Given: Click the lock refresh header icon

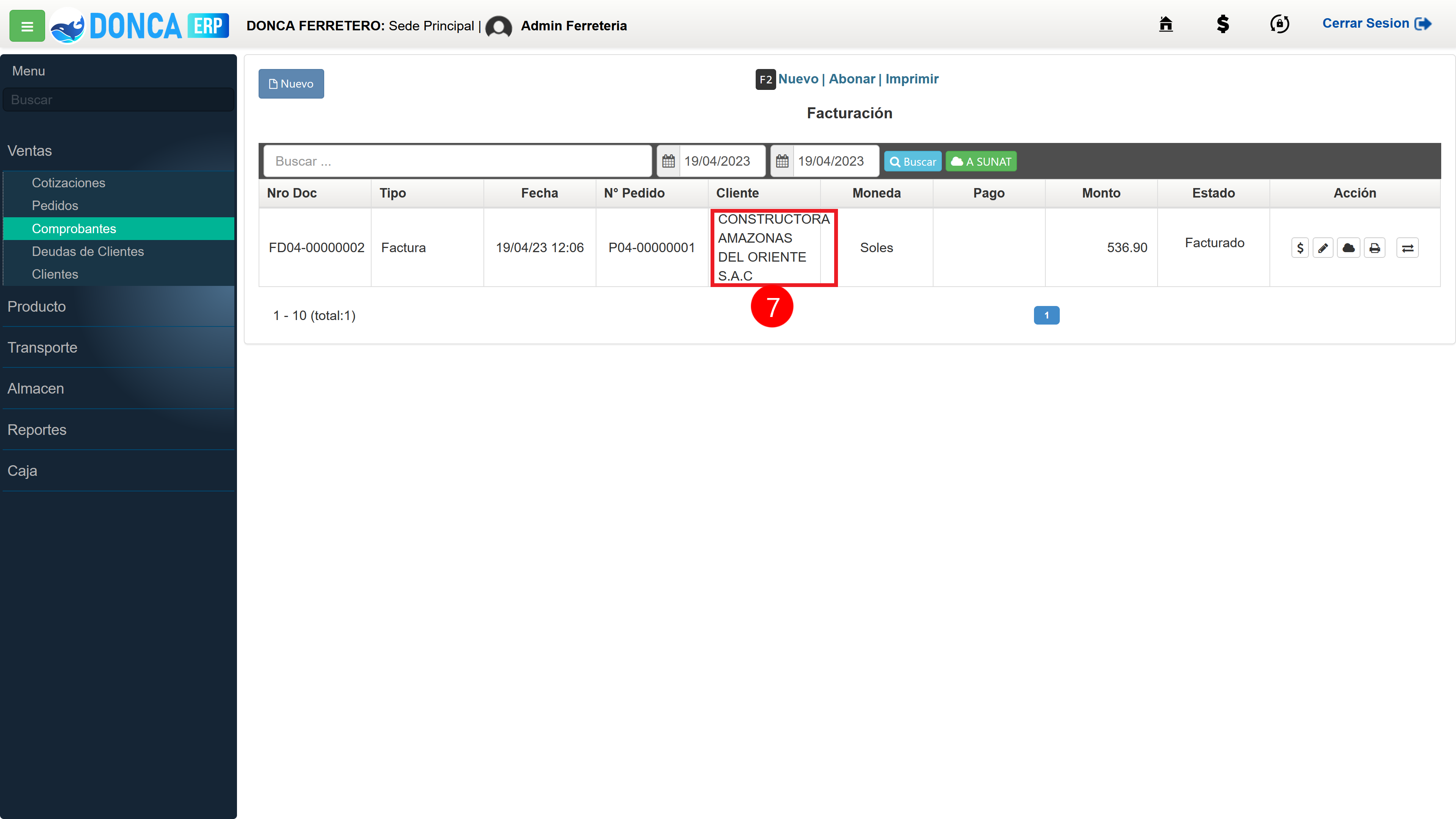Looking at the screenshot, I should coord(1279,24).
